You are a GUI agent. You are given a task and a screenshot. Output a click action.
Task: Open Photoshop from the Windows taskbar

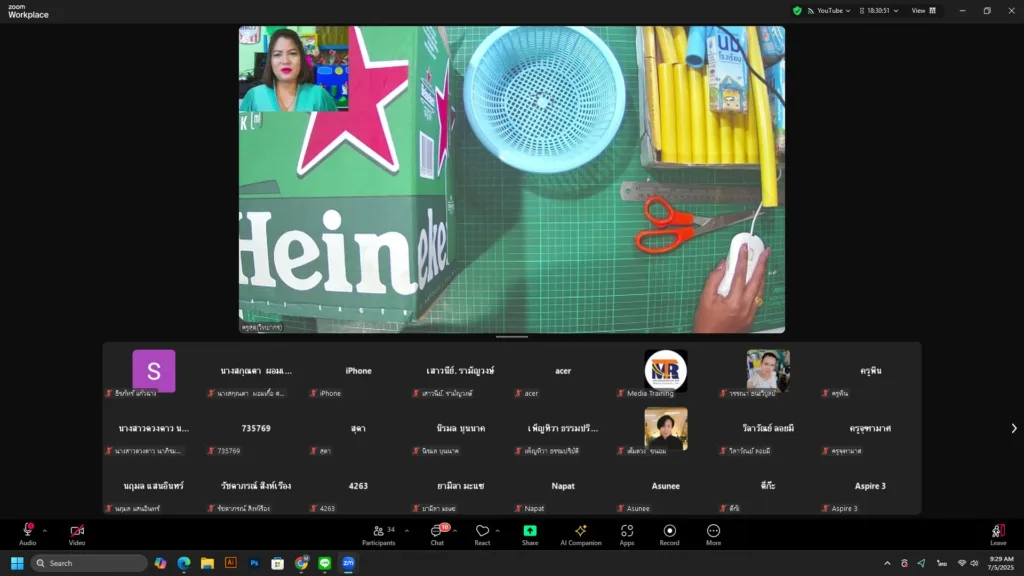(x=254, y=563)
